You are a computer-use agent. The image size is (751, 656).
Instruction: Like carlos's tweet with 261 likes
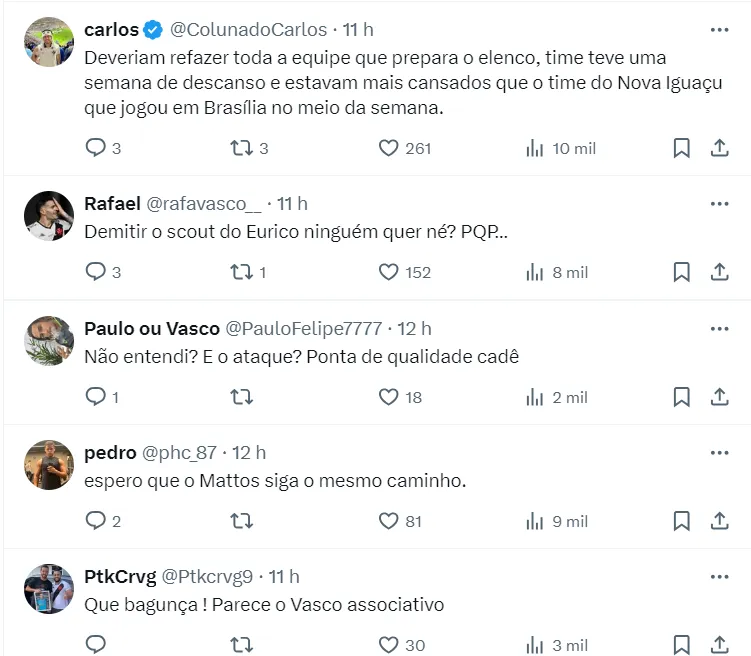tap(389, 148)
